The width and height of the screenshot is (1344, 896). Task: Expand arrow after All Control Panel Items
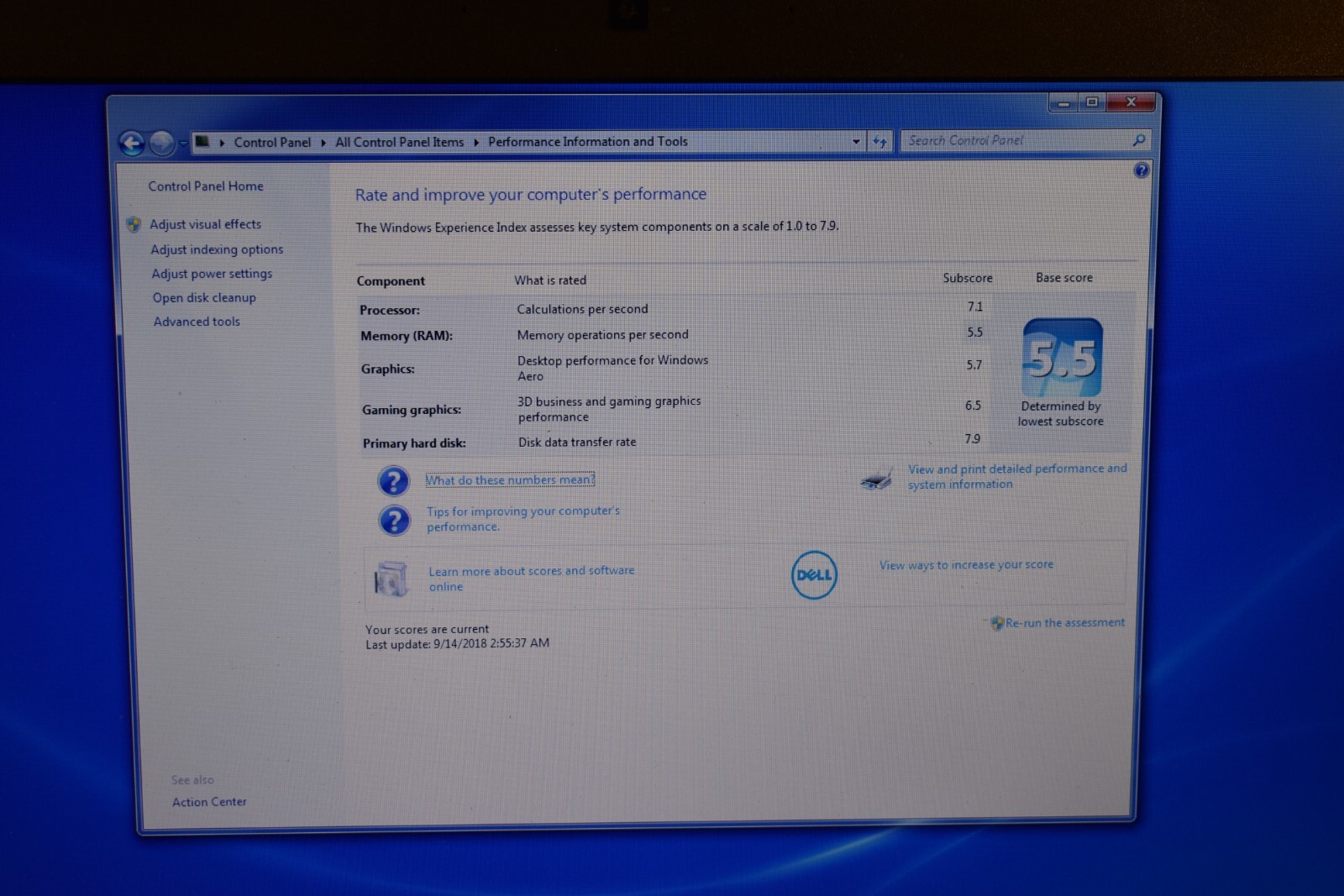tap(476, 143)
